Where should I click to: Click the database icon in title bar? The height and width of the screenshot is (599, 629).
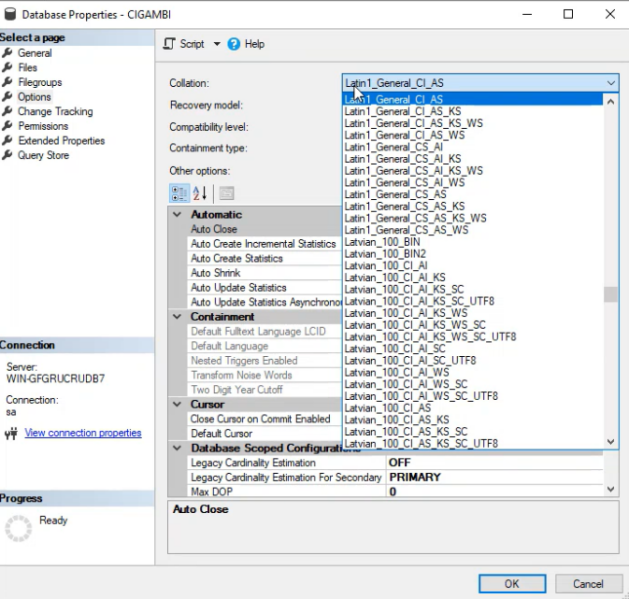(x=10, y=14)
